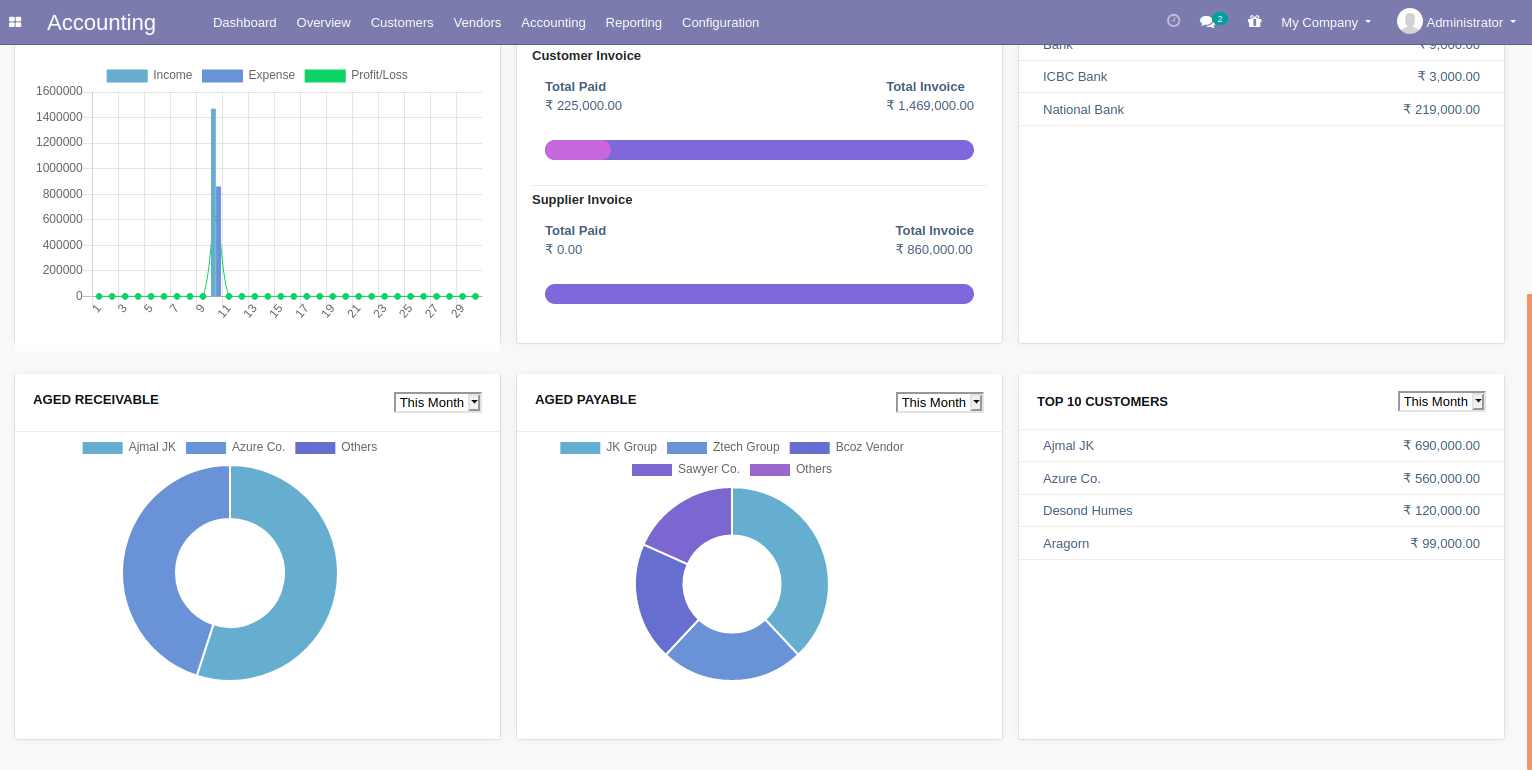The width and height of the screenshot is (1532, 770).
Task: Open Aged Payable This Month dropdown
Action: pos(940,402)
